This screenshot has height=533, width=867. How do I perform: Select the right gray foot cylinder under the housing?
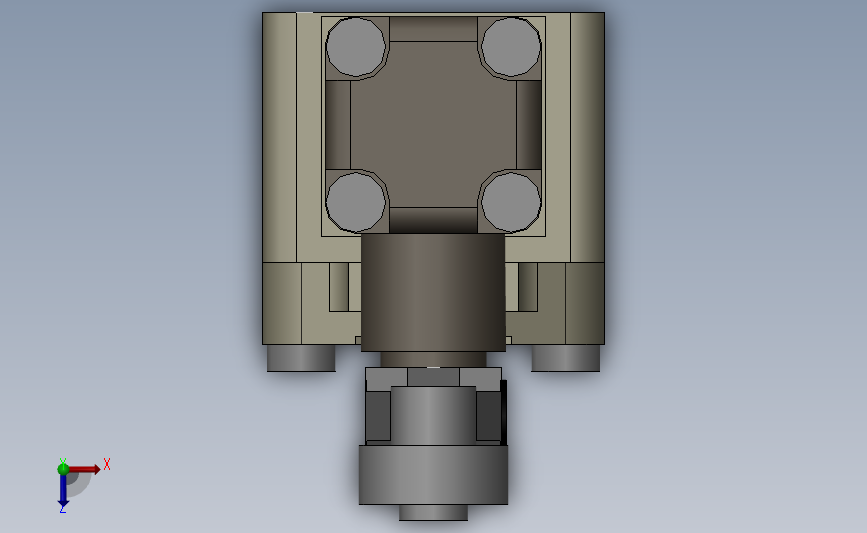click(566, 358)
